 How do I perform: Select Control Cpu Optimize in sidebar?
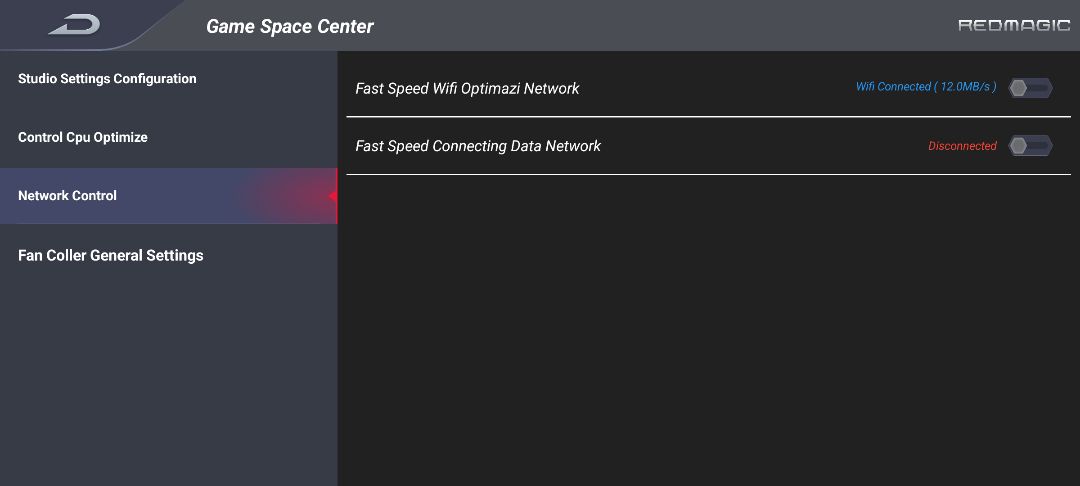[169, 138]
